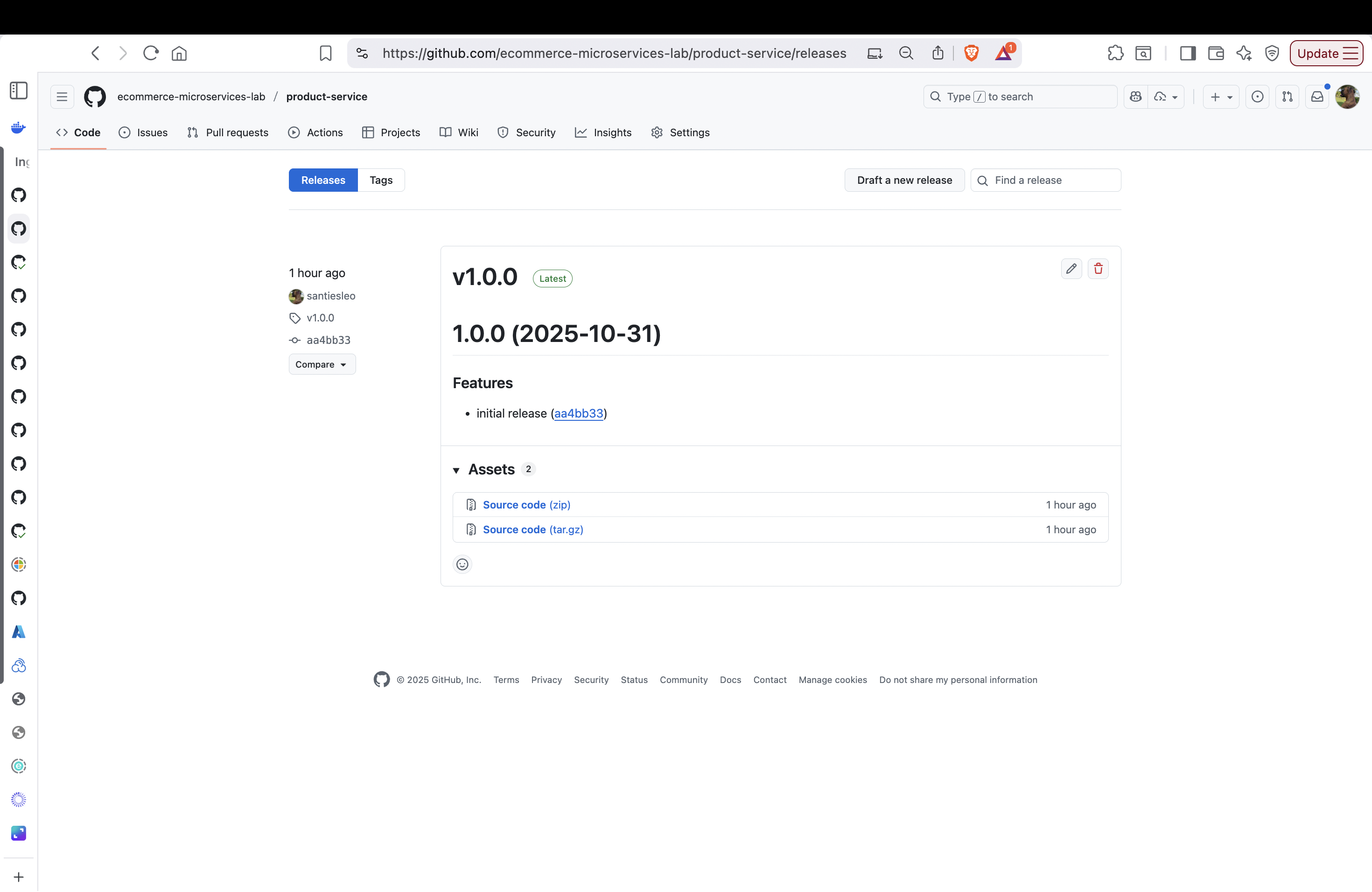Viewport: 1372px width, 892px height.
Task: Collapse the Assets section
Action: coord(456,470)
